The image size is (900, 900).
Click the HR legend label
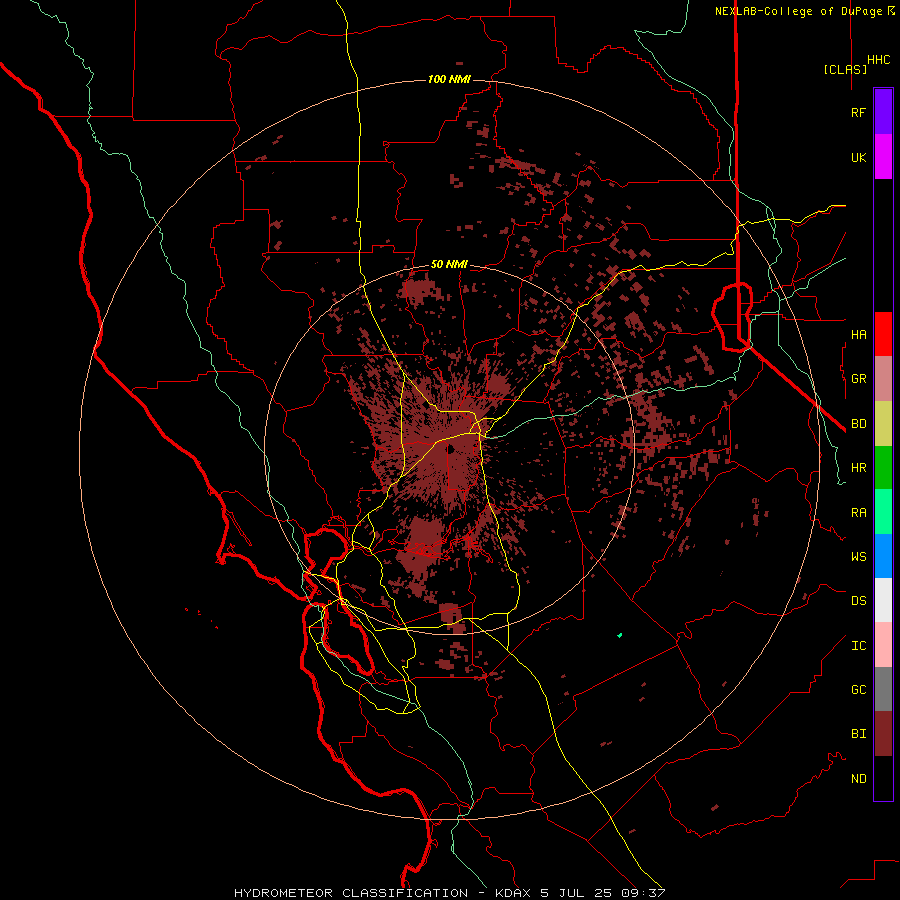coord(858,468)
